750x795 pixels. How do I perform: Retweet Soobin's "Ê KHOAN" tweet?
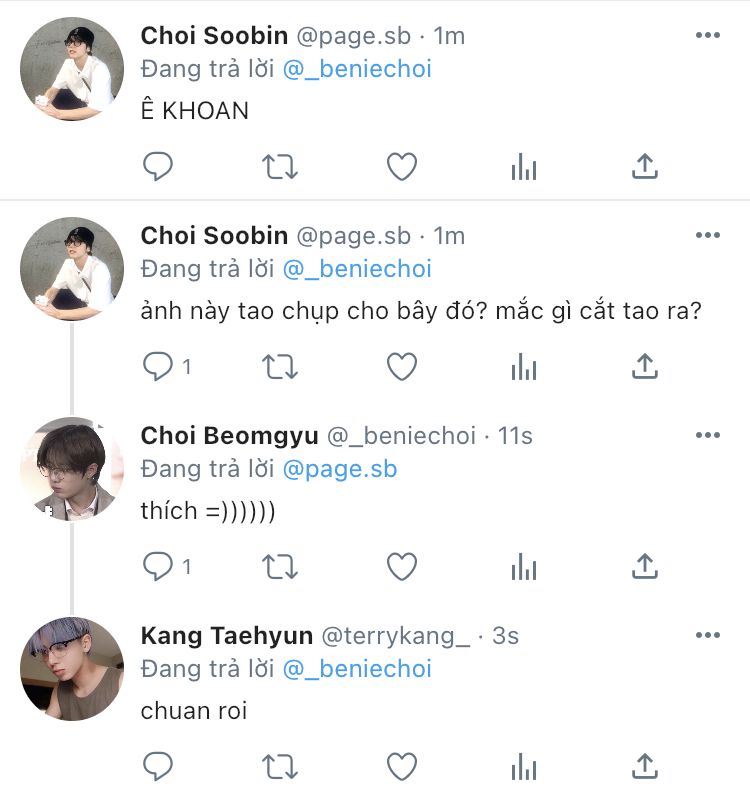coord(280,167)
